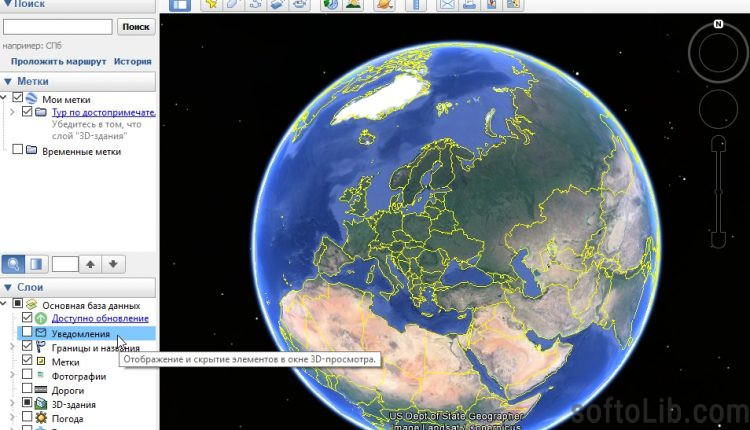This screenshot has height=430, width=750.
Task: Enable the 'Погода' layer checkbox
Action: pos(27,417)
